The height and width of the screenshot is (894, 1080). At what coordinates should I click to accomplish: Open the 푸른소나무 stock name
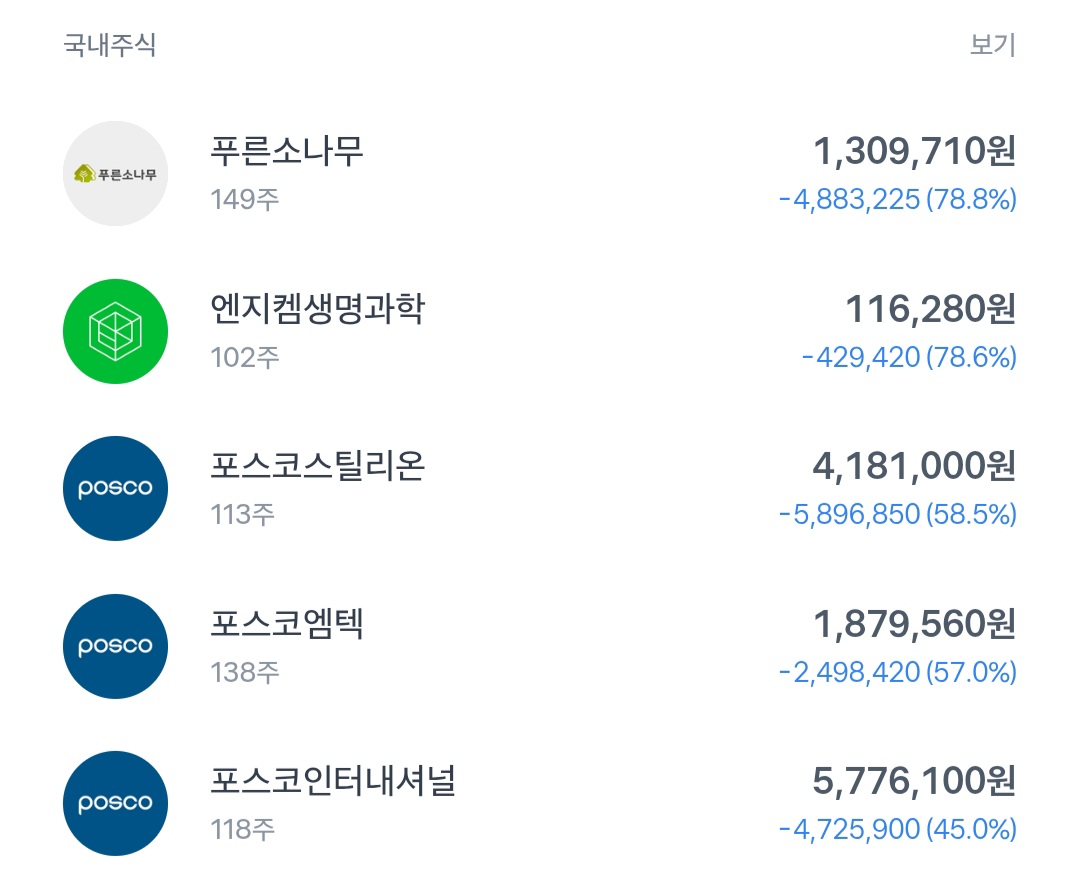click(287, 151)
